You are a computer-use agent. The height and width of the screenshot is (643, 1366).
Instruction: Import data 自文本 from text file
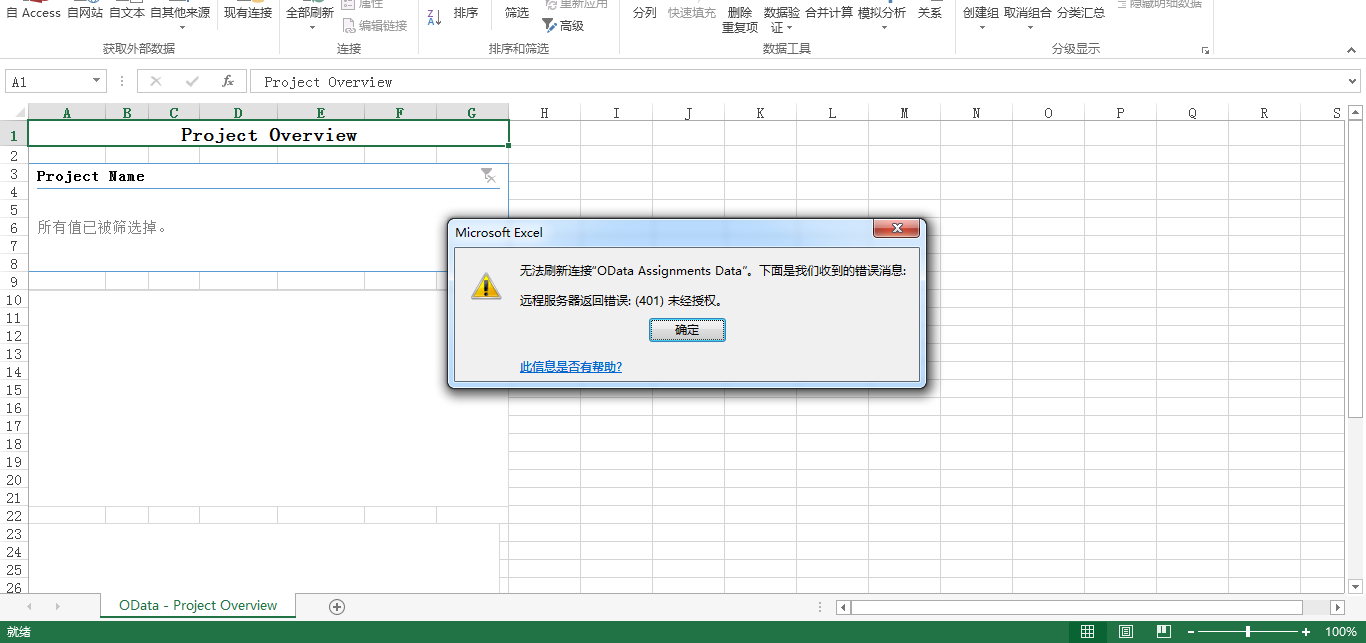(127, 13)
